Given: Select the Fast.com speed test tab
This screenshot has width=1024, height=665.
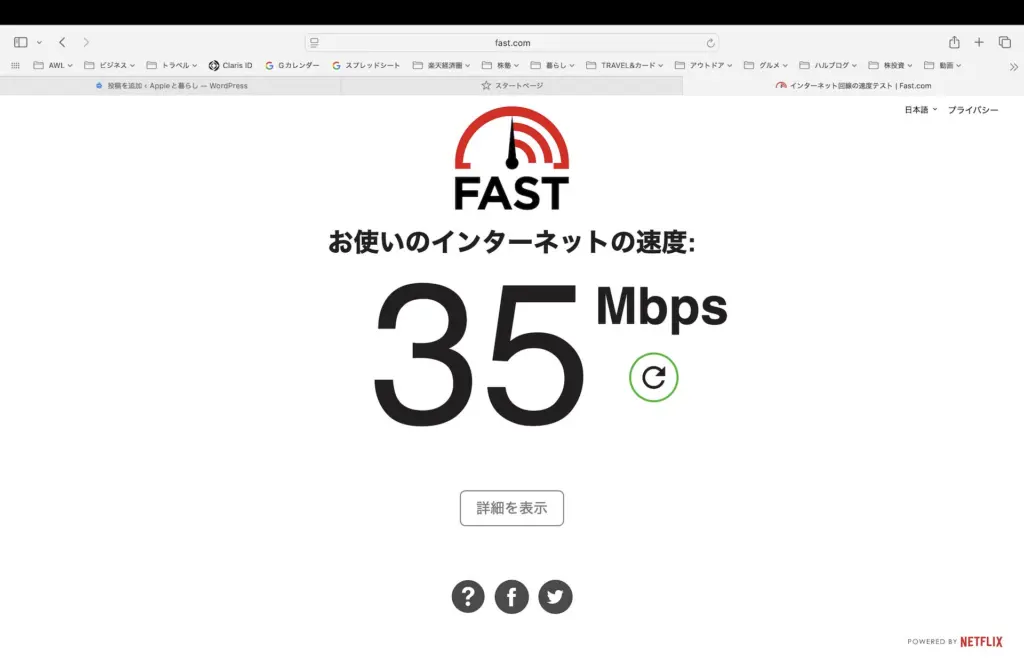Looking at the screenshot, I should click(853, 86).
